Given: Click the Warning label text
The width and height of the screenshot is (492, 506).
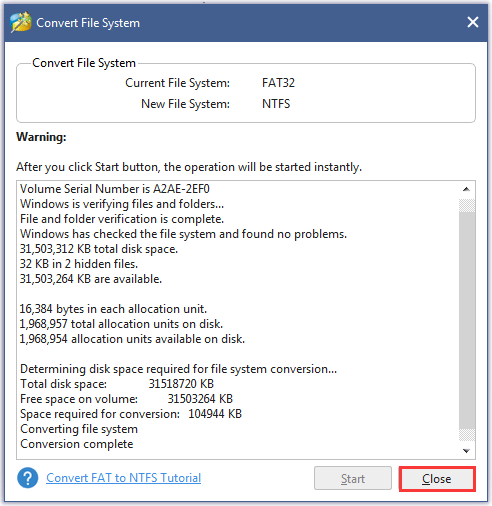Looking at the screenshot, I should [x=41, y=137].
